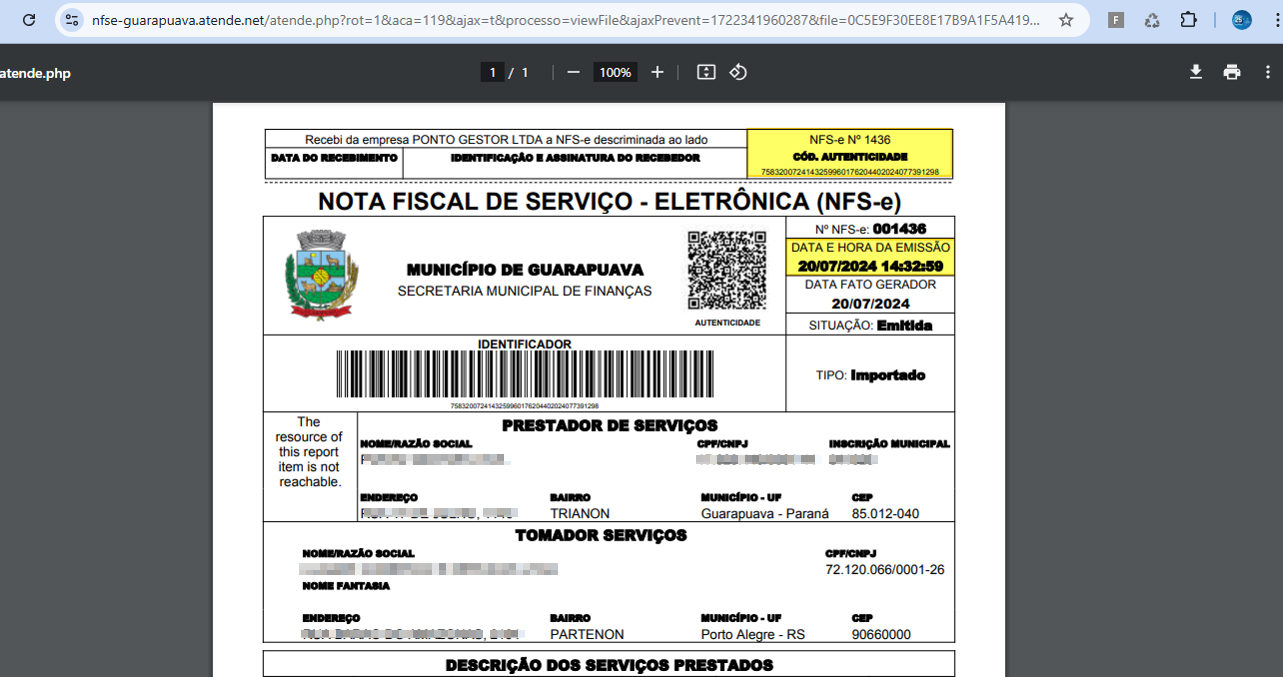The height and width of the screenshot is (677, 1283).
Task: Open site information icon beside the URL
Action: [x=71, y=20]
